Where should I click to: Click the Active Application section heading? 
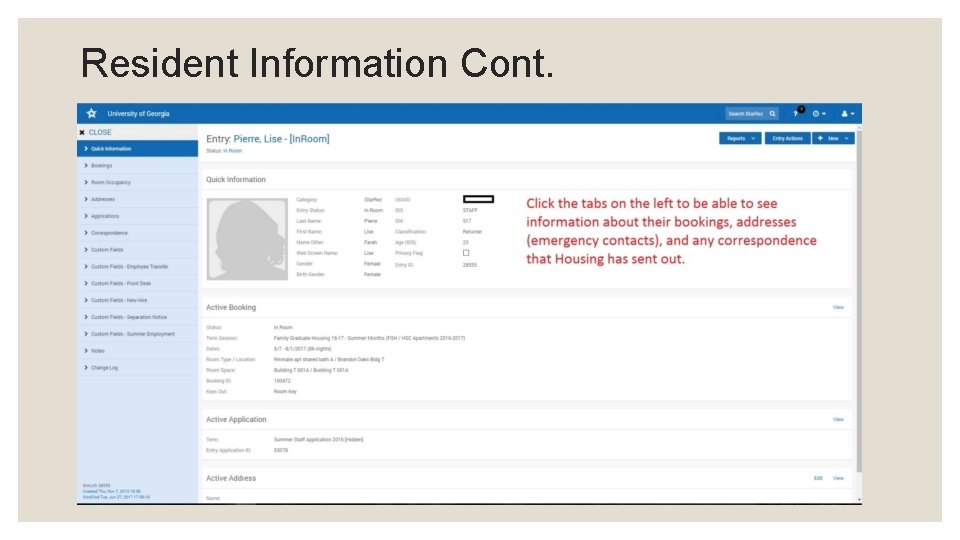click(x=236, y=419)
